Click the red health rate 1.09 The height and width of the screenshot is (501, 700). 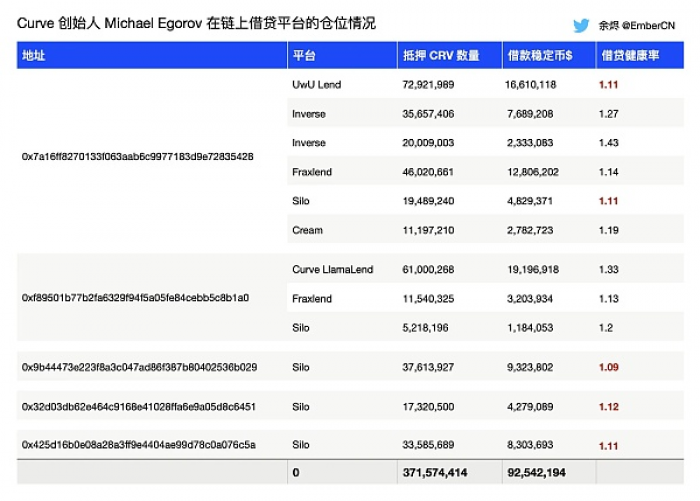[x=608, y=367]
